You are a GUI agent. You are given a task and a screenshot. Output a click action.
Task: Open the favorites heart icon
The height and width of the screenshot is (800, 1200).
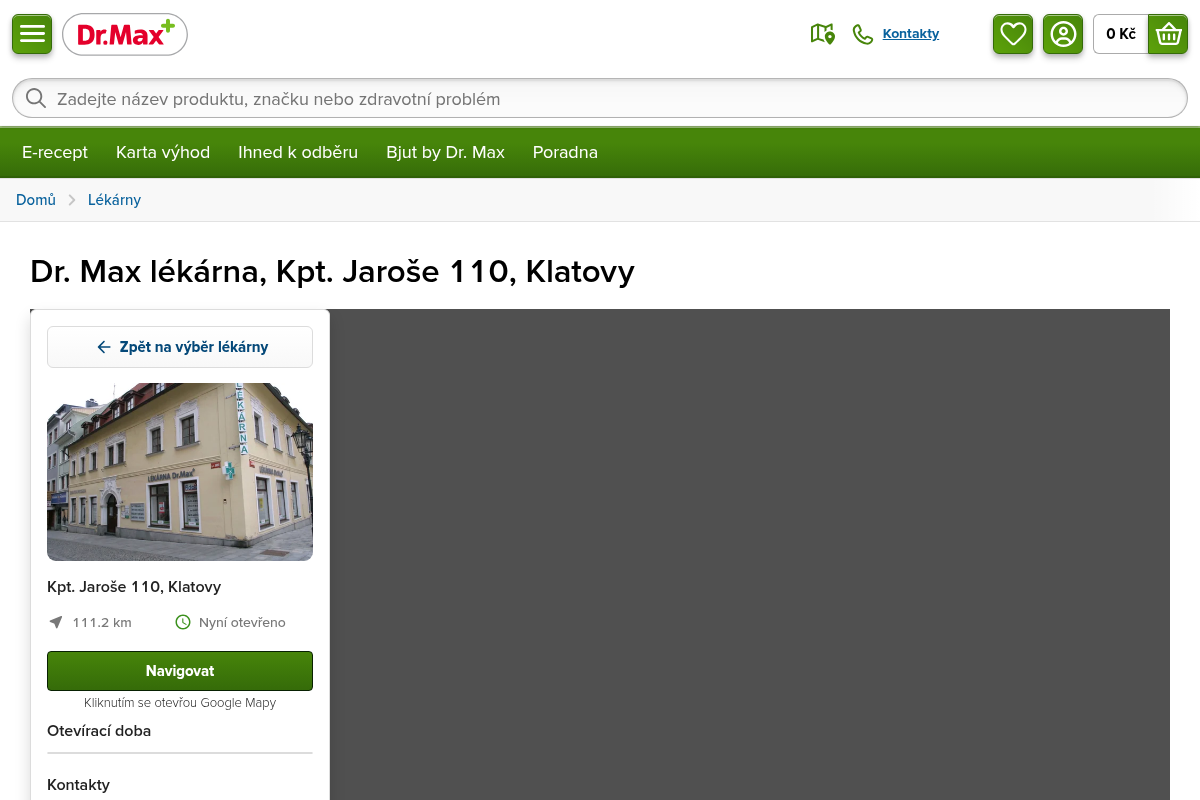coord(1013,34)
